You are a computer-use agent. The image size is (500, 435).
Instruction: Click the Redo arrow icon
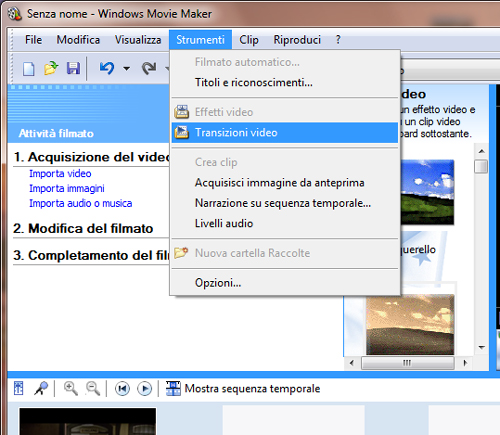click(149, 68)
